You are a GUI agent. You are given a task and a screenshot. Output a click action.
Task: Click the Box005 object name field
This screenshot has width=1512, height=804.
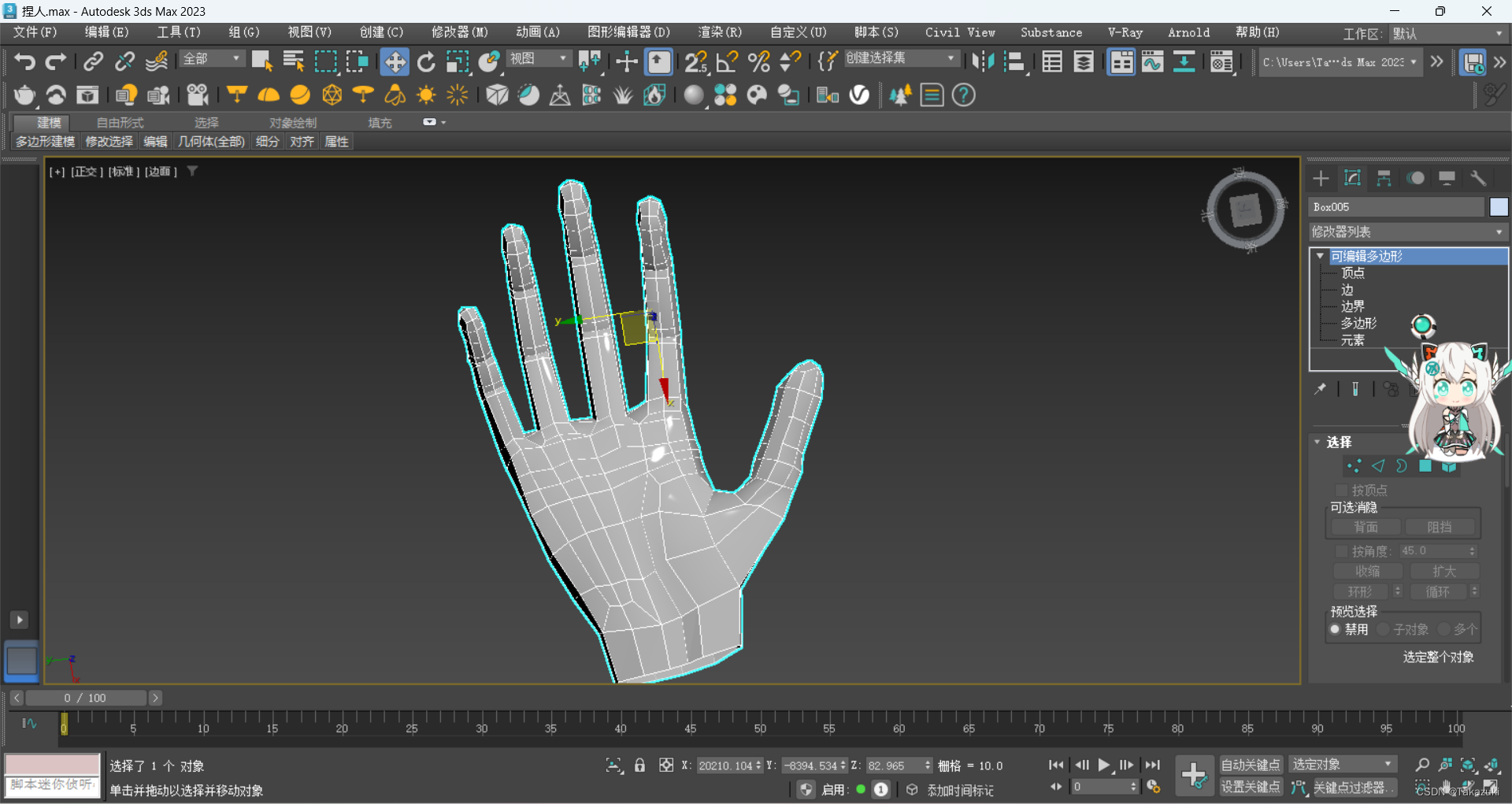click(1396, 207)
